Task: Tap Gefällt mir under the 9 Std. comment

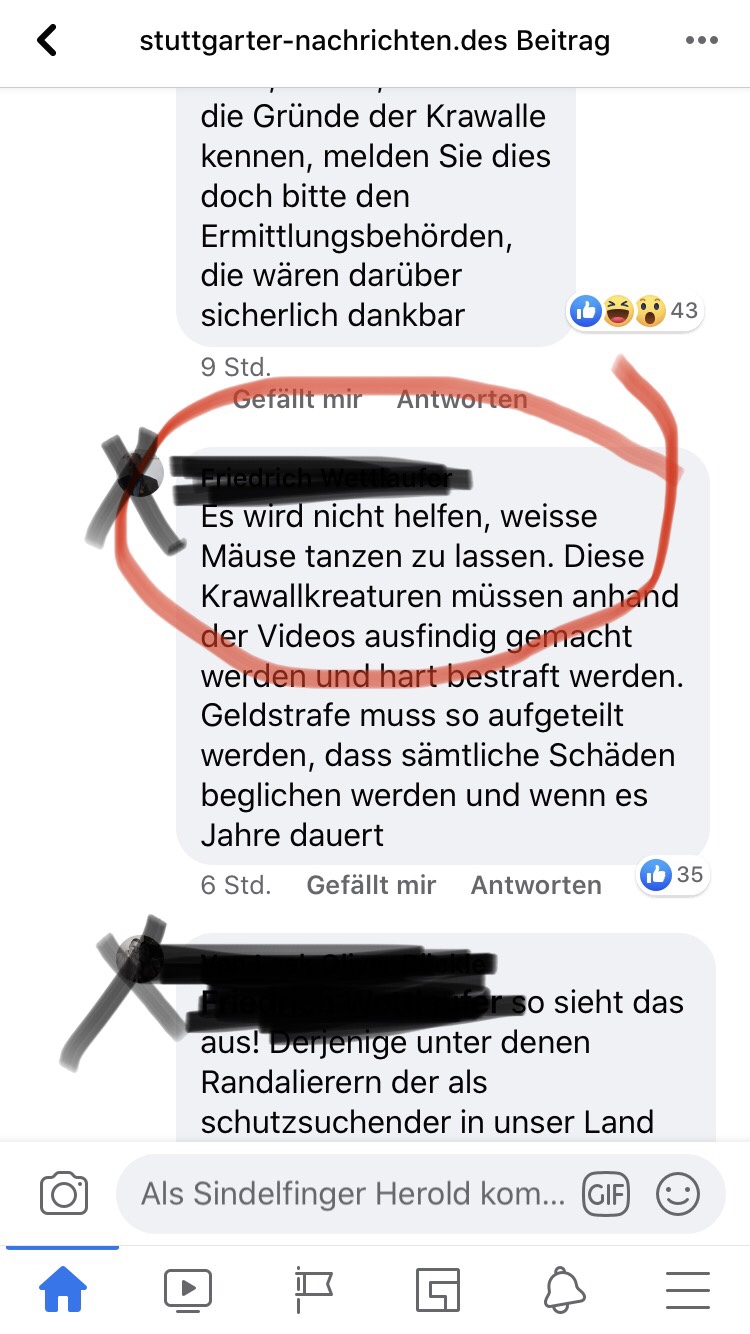Action: (x=297, y=399)
